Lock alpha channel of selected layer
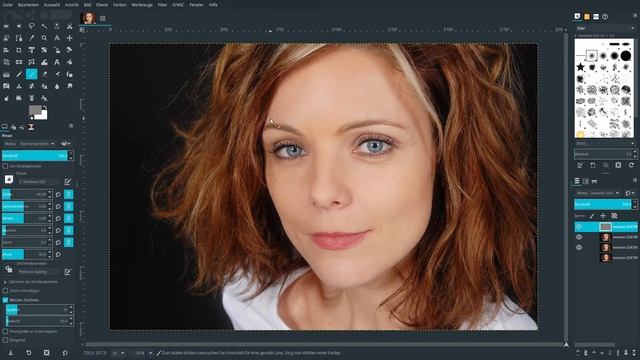 [614, 216]
